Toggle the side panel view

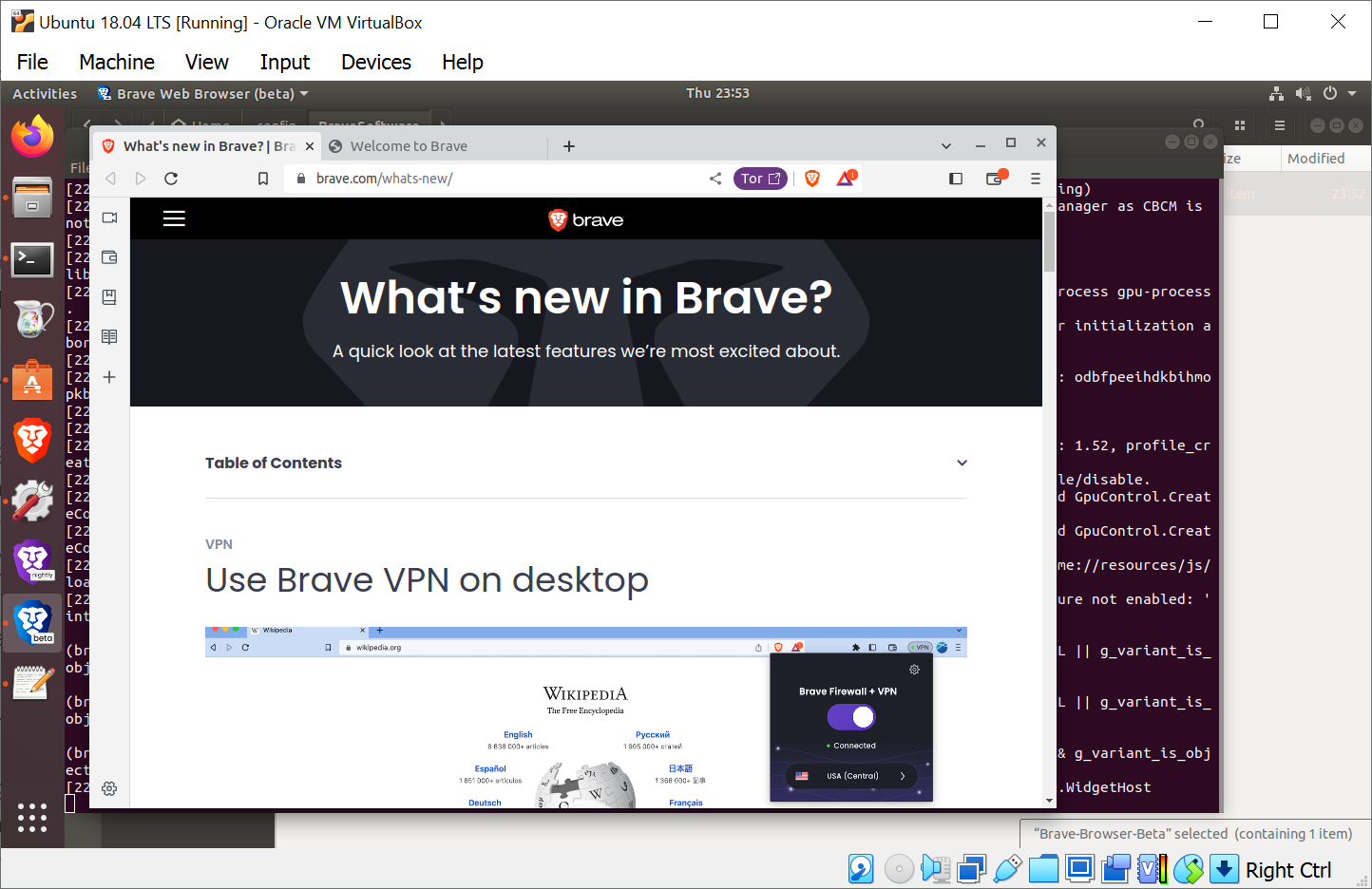pos(956,179)
